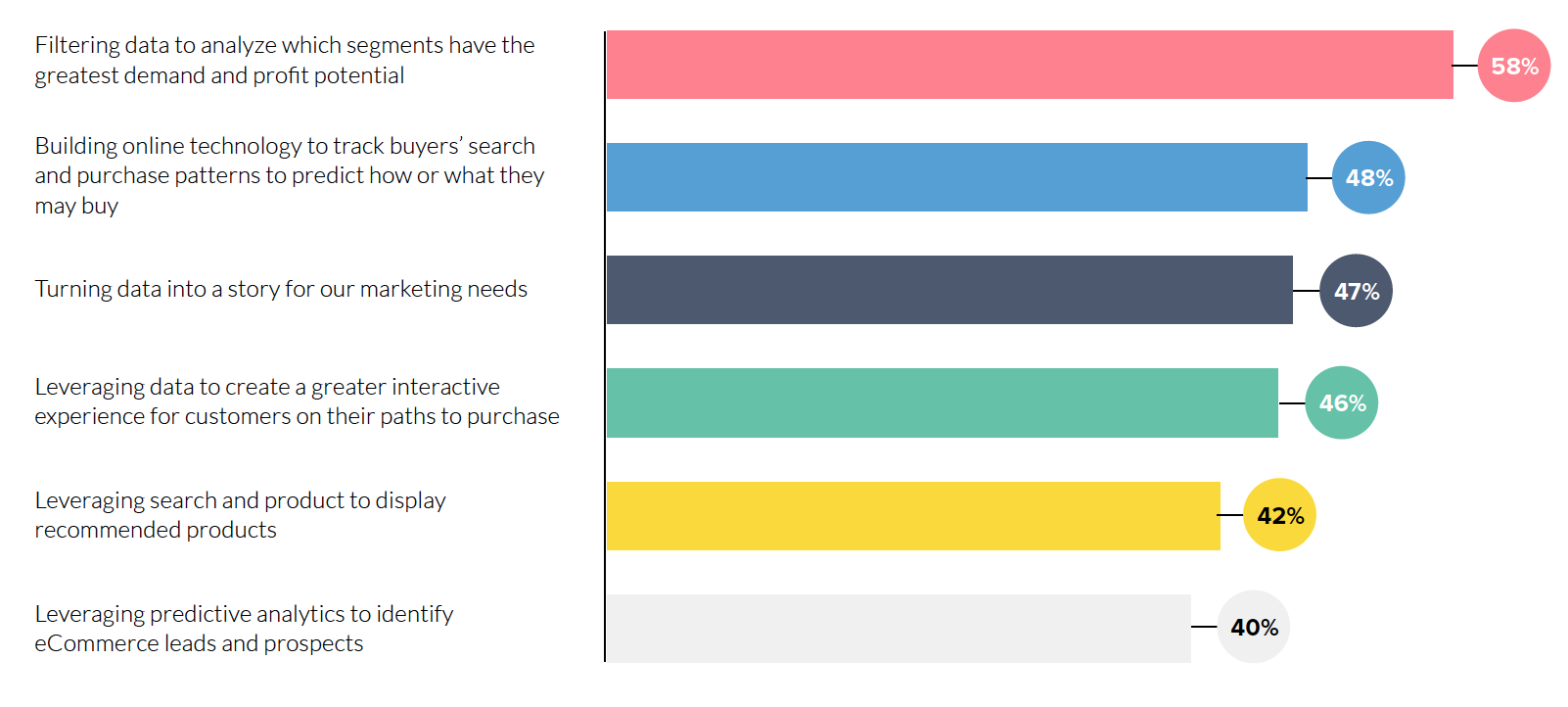
Task: Click the connector line beside 58% badge
Action: [x=1465, y=66]
